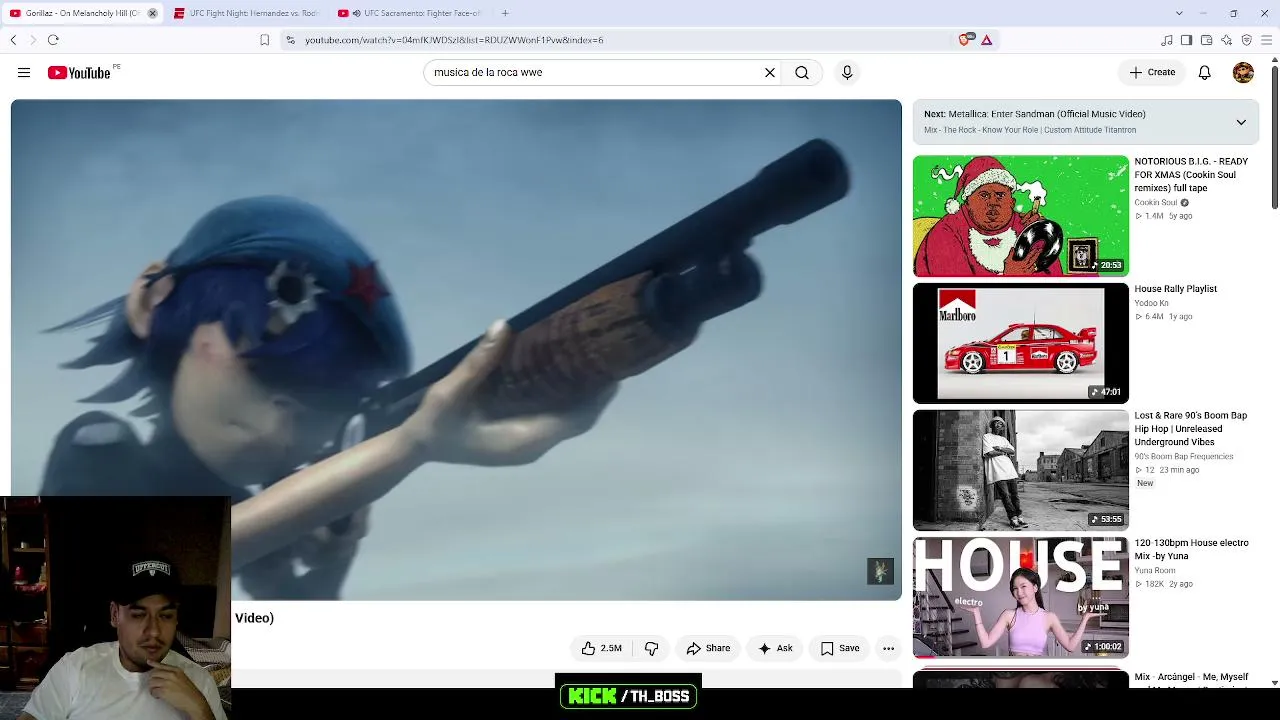1280x720 pixels.
Task: Start voice search with microphone
Action: click(847, 72)
